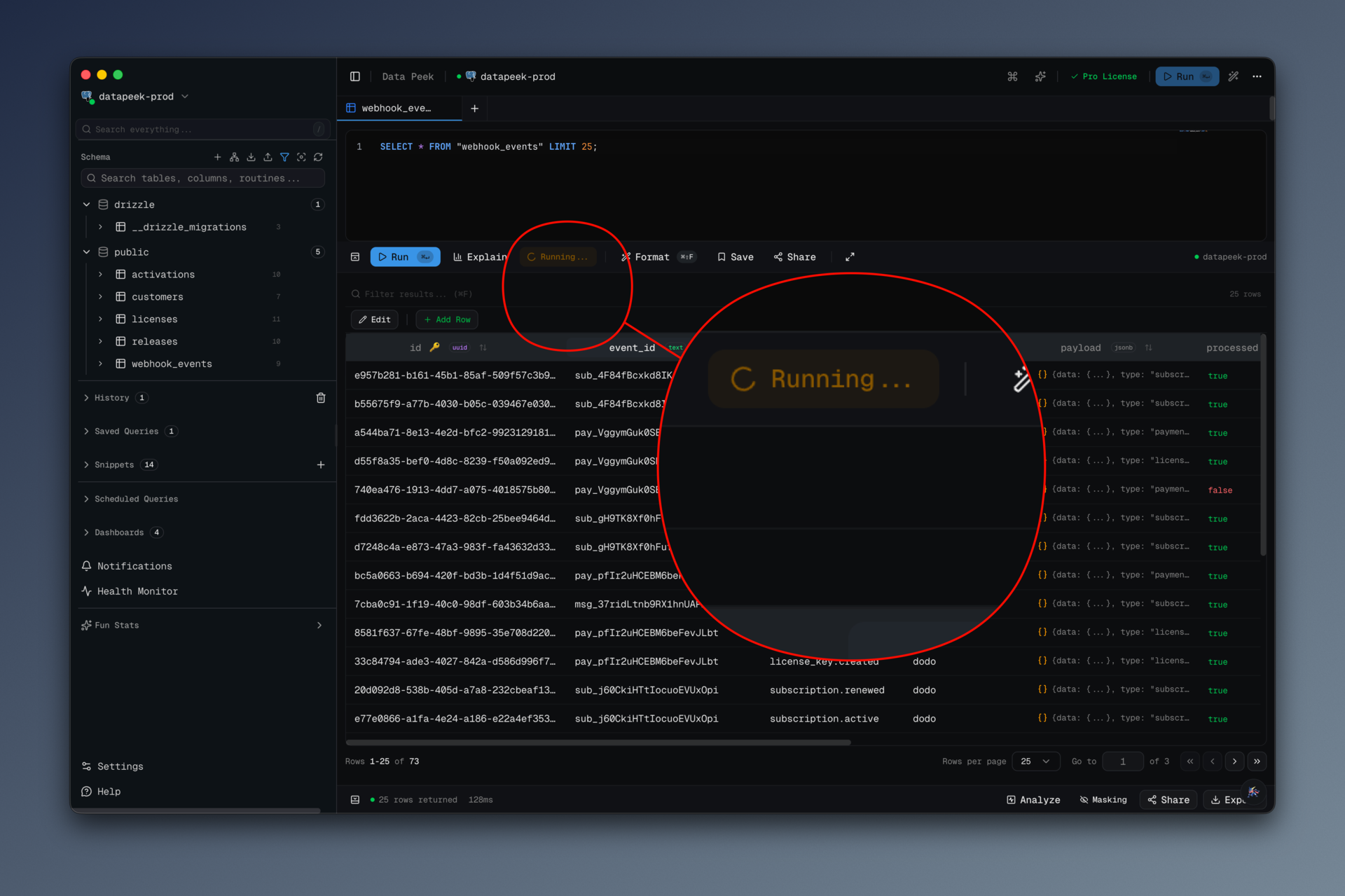
Task: Toggle the sidebar panel icon
Action: coord(355,76)
